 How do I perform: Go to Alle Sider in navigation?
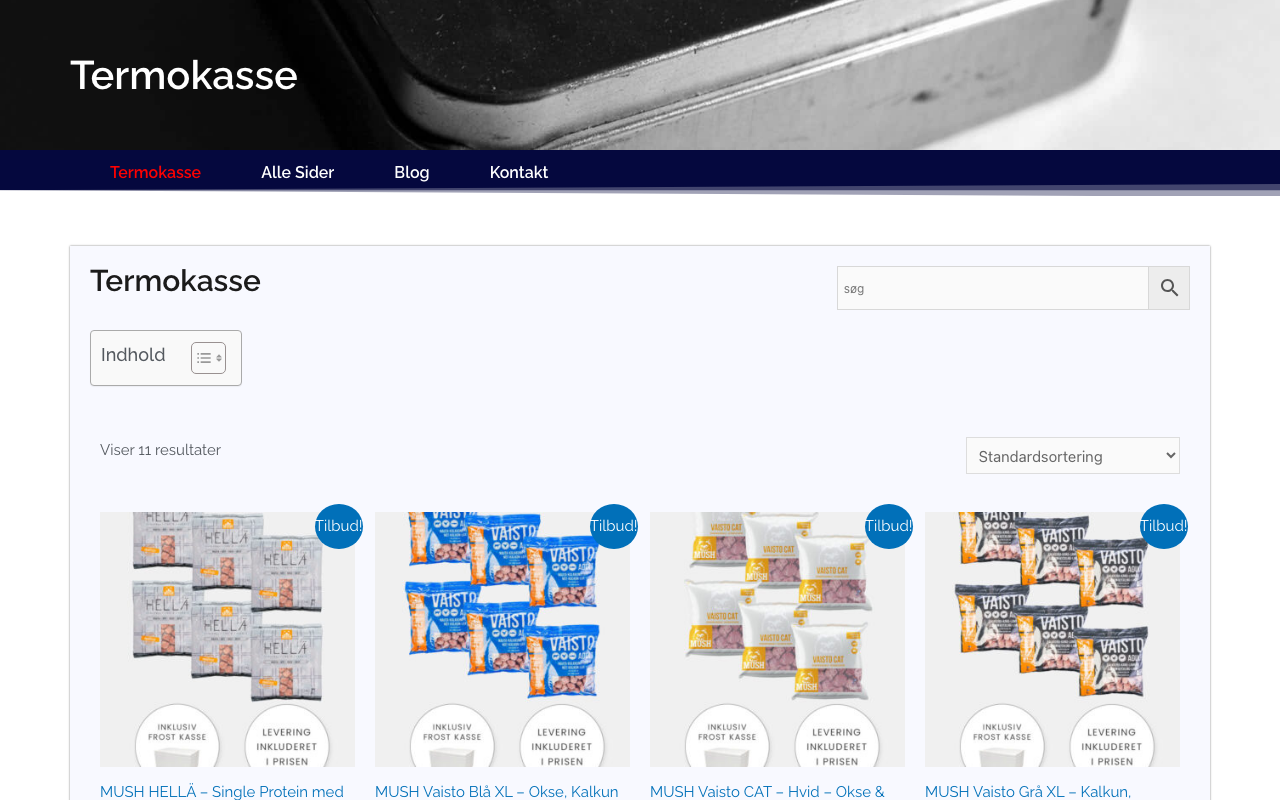[x=297, y=172]
